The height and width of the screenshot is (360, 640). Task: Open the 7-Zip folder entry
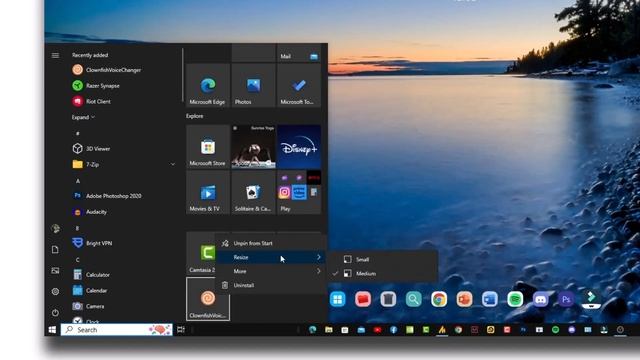point(124,164)
